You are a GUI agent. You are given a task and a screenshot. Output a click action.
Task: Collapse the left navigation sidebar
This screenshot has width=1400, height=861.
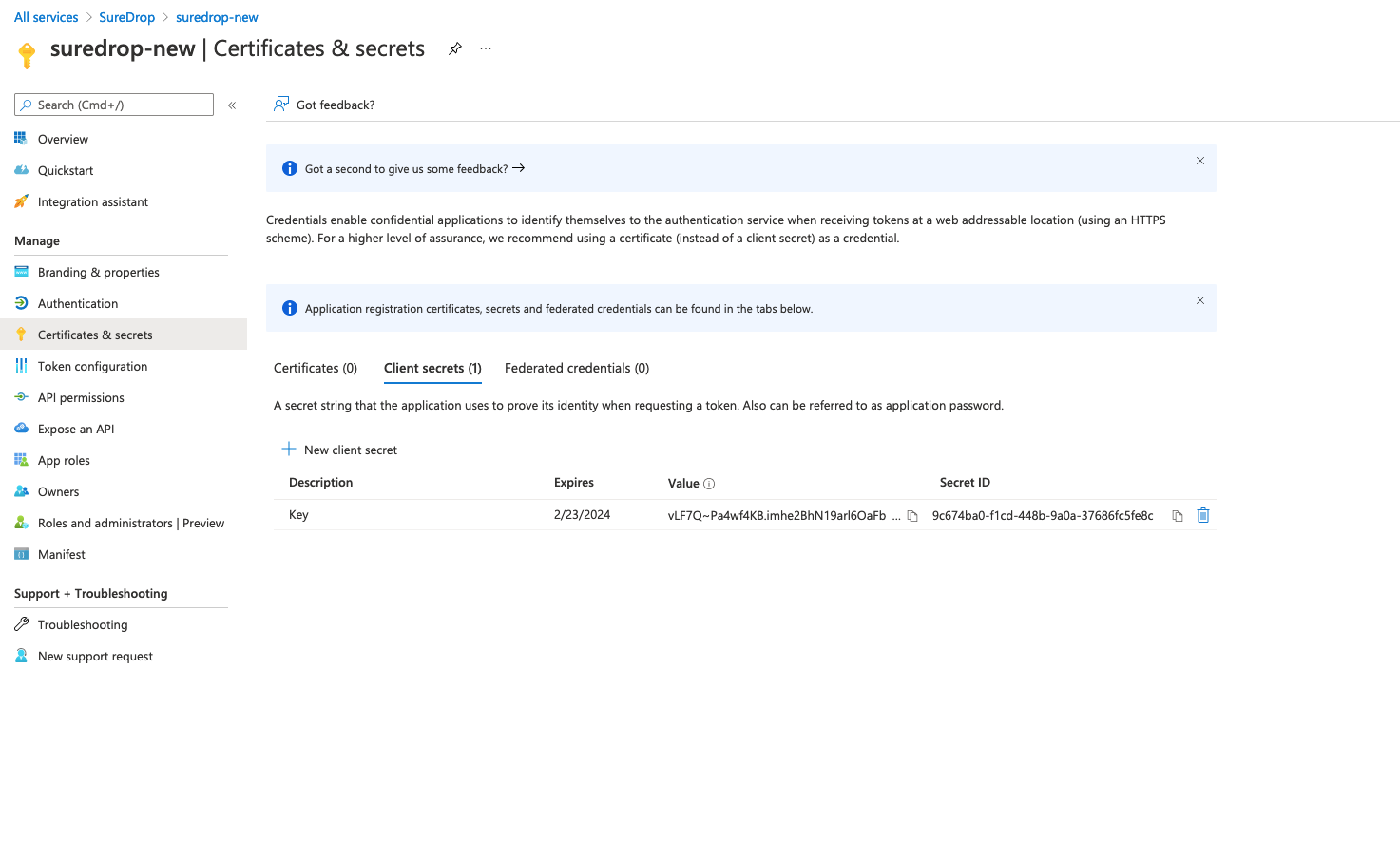(232, 105)
